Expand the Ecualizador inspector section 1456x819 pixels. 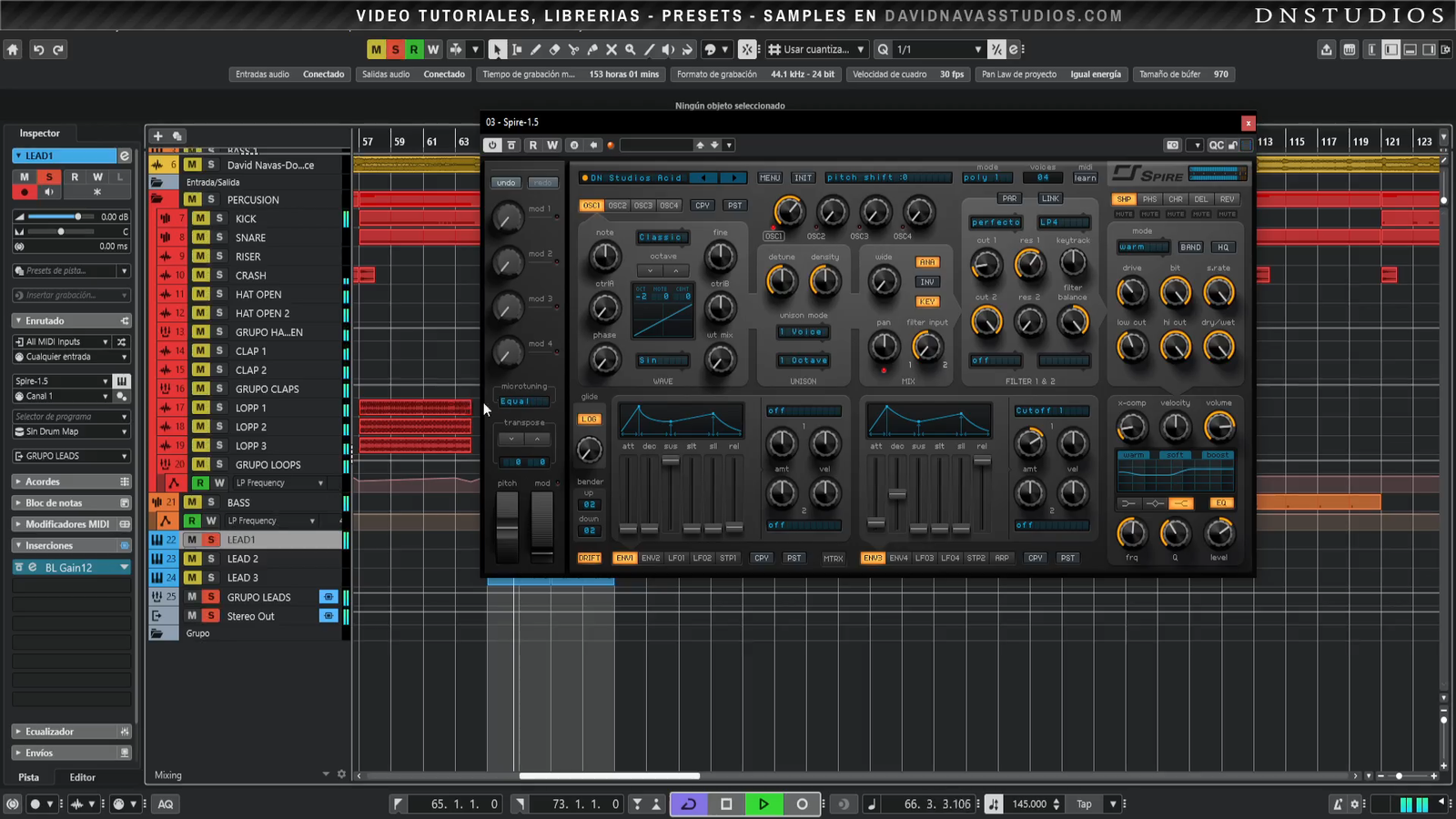[x=49, y=732]
